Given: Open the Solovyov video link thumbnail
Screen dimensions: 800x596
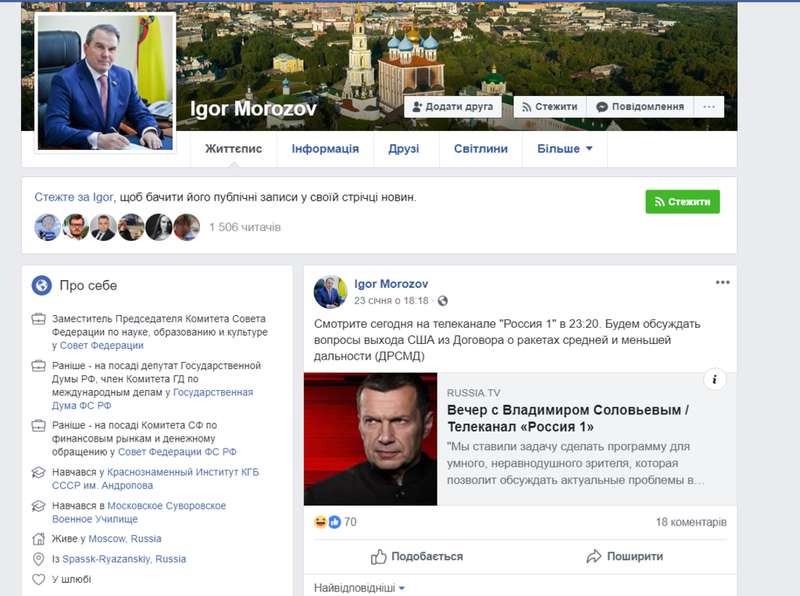Looking at the screenshot, I should coord(370,439).
